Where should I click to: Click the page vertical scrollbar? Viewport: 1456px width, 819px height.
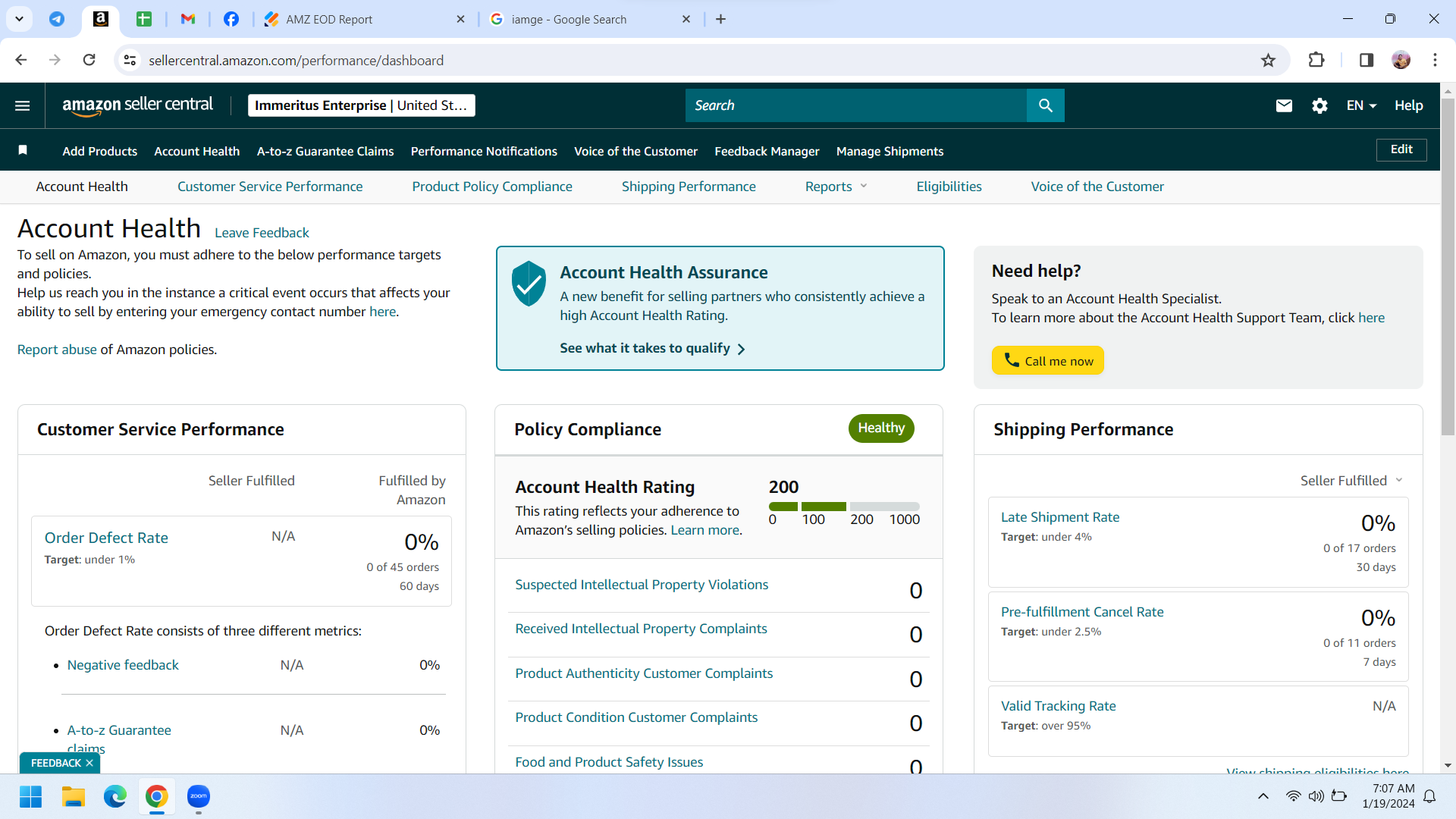(1448, 267)
